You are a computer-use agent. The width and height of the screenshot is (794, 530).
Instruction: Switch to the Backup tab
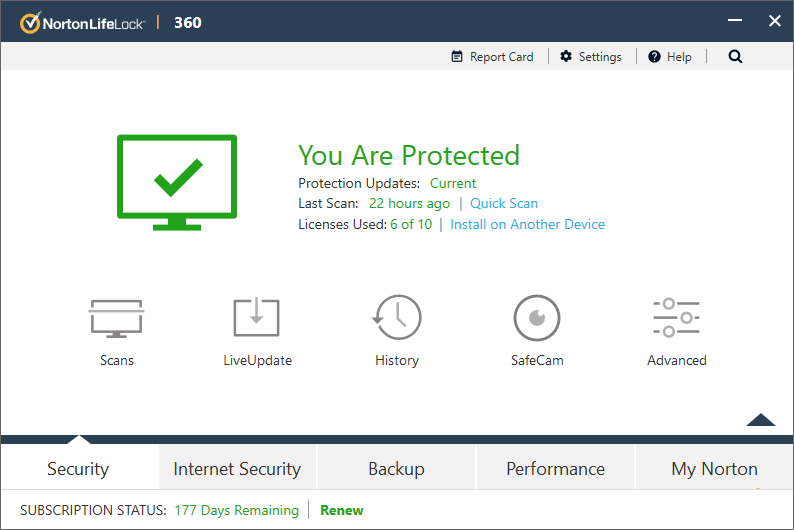396,469
